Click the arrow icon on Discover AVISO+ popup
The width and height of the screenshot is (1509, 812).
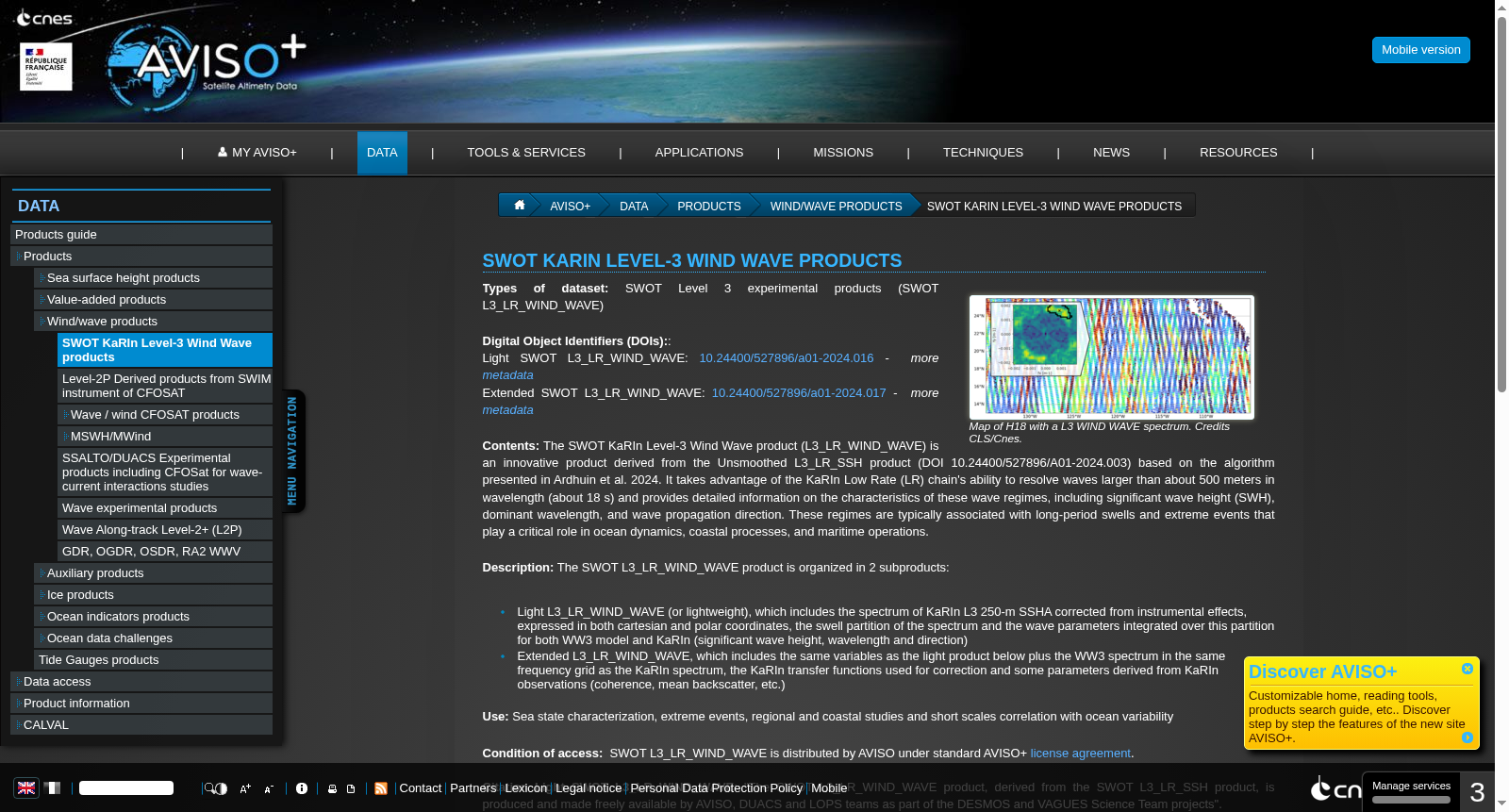click(1468, 737)
